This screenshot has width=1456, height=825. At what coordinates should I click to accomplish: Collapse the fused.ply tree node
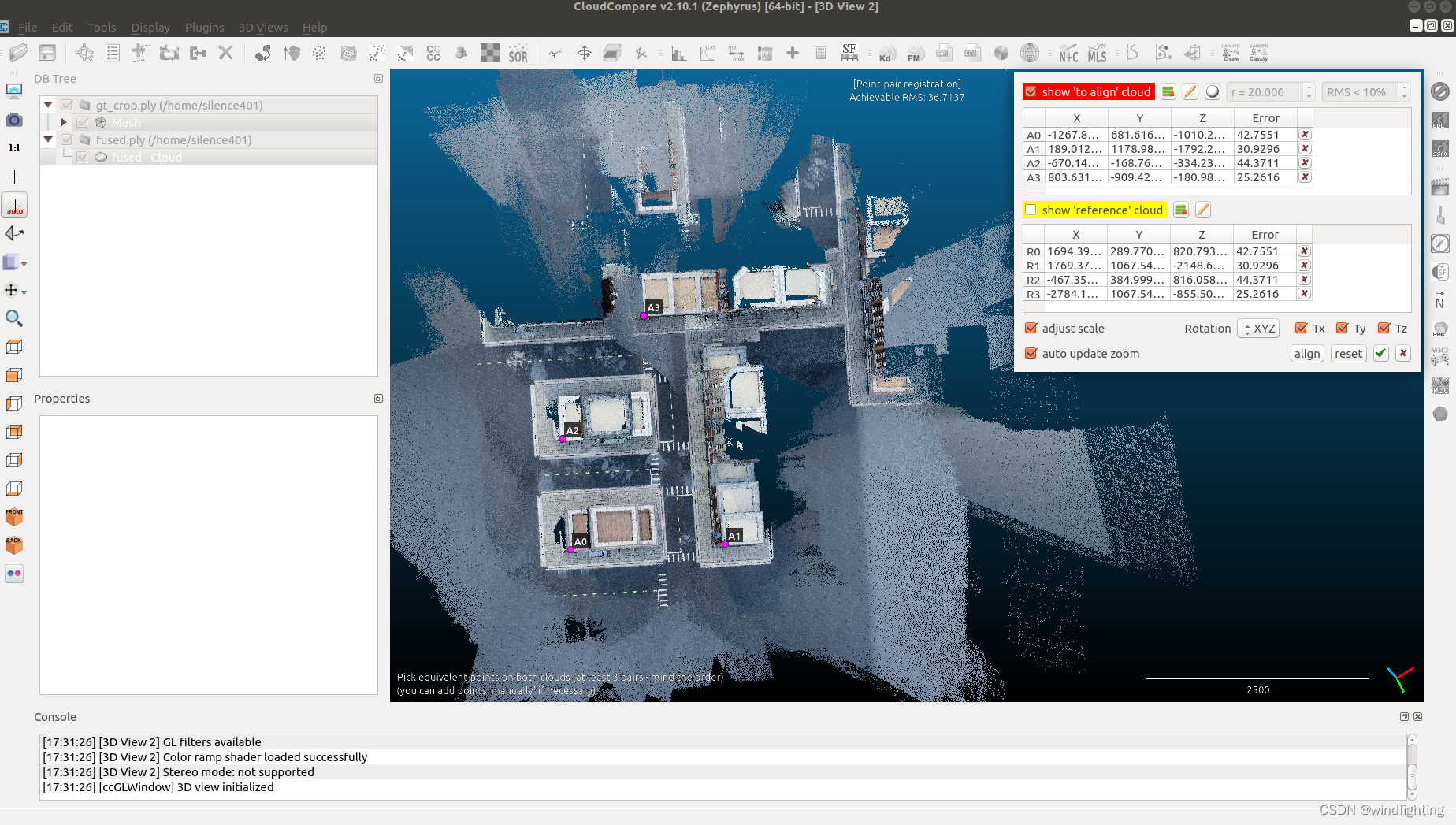48,139
